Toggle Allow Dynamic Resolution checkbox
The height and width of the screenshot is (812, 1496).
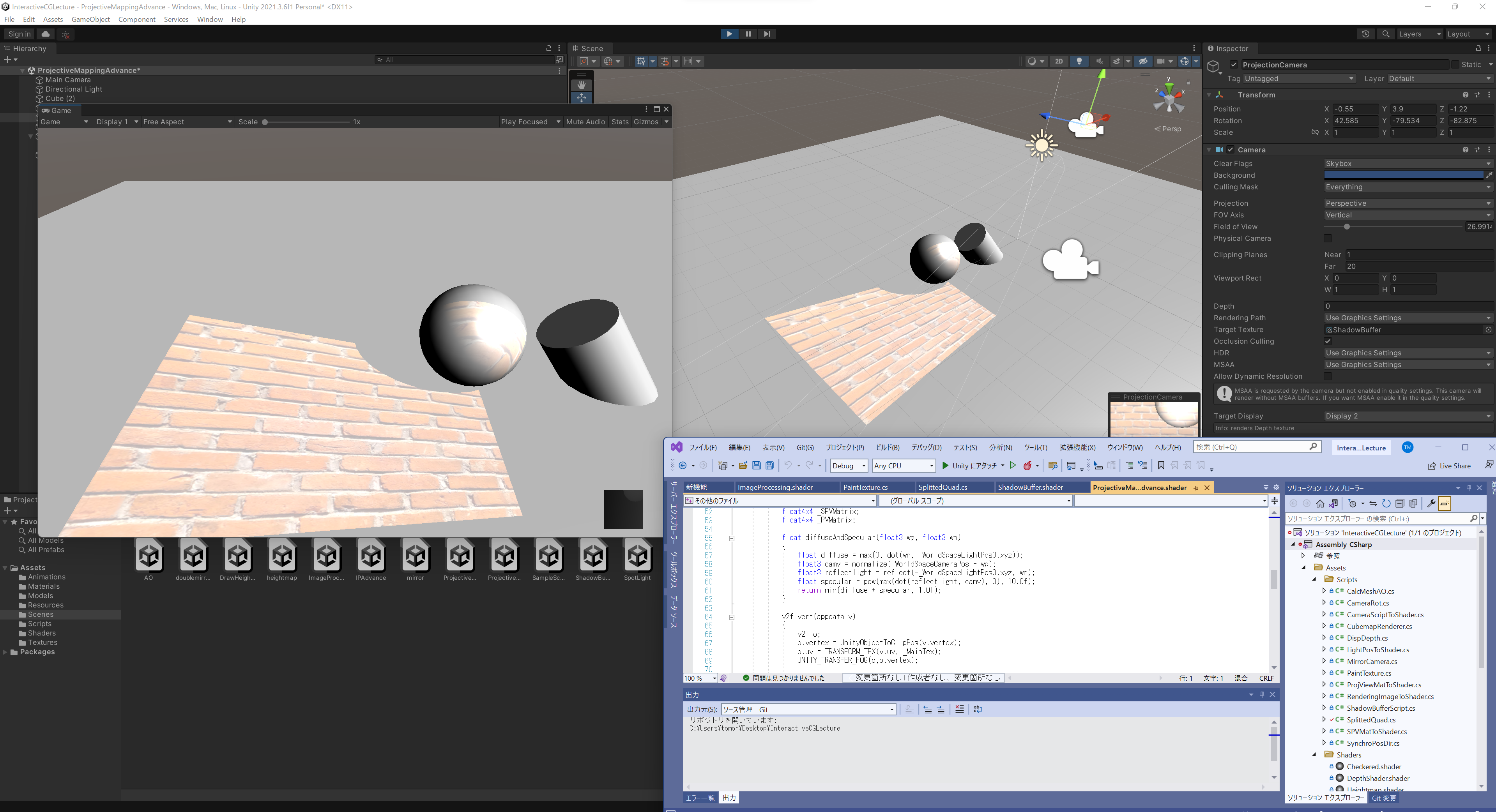click(1328, 376)
